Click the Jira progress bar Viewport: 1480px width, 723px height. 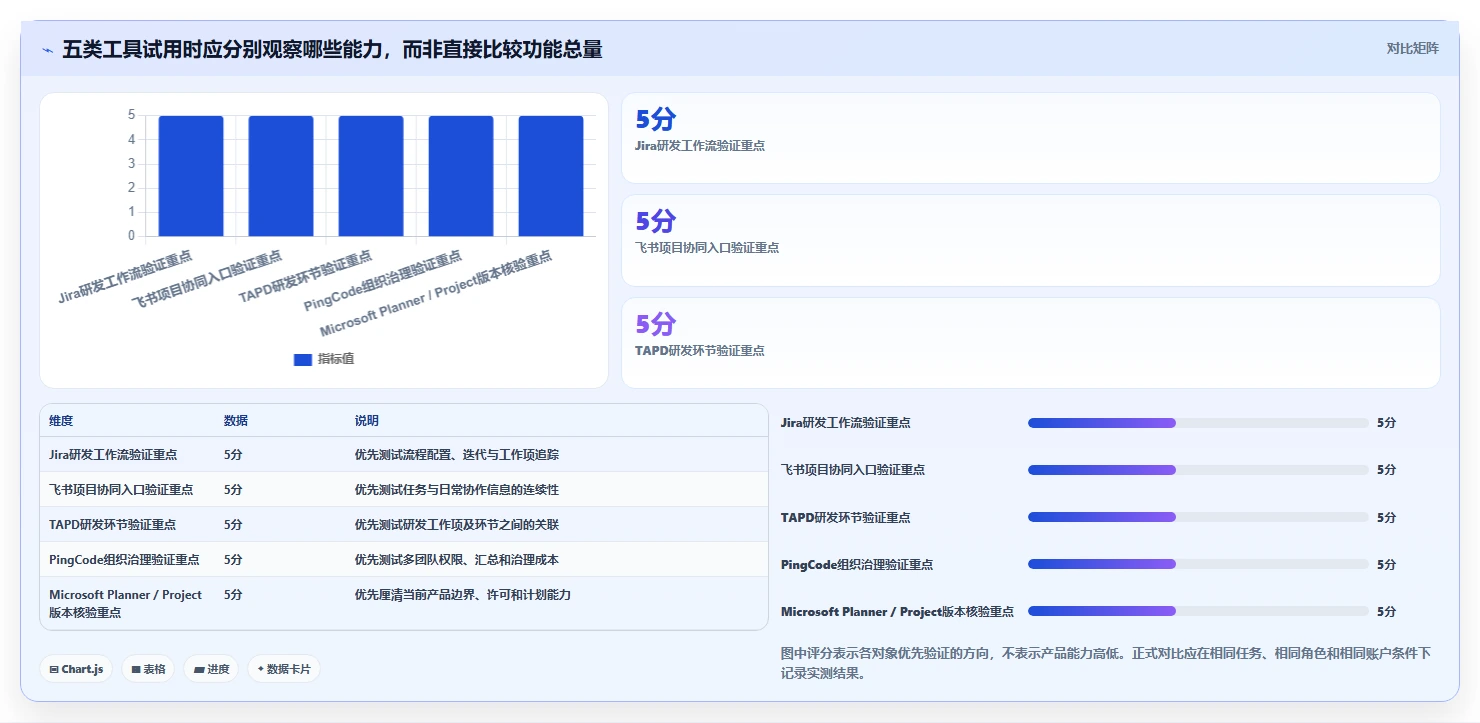(x=1198, y=423)
